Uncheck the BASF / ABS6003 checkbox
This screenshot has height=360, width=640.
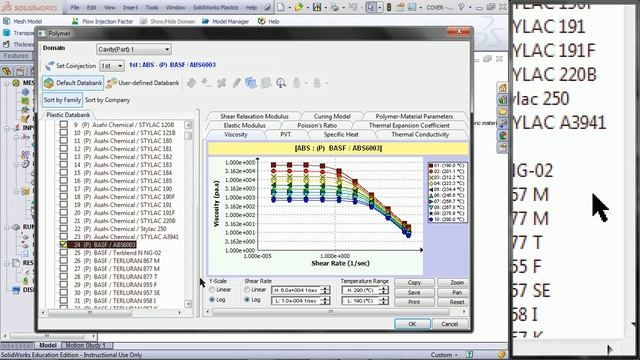point(64,244)
